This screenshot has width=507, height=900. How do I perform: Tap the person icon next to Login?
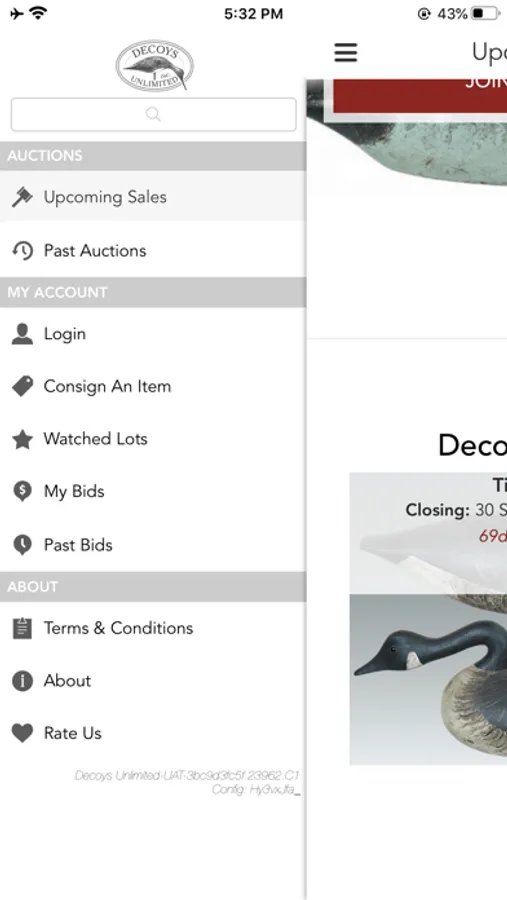pyautogui.click(x=22, y=334)
